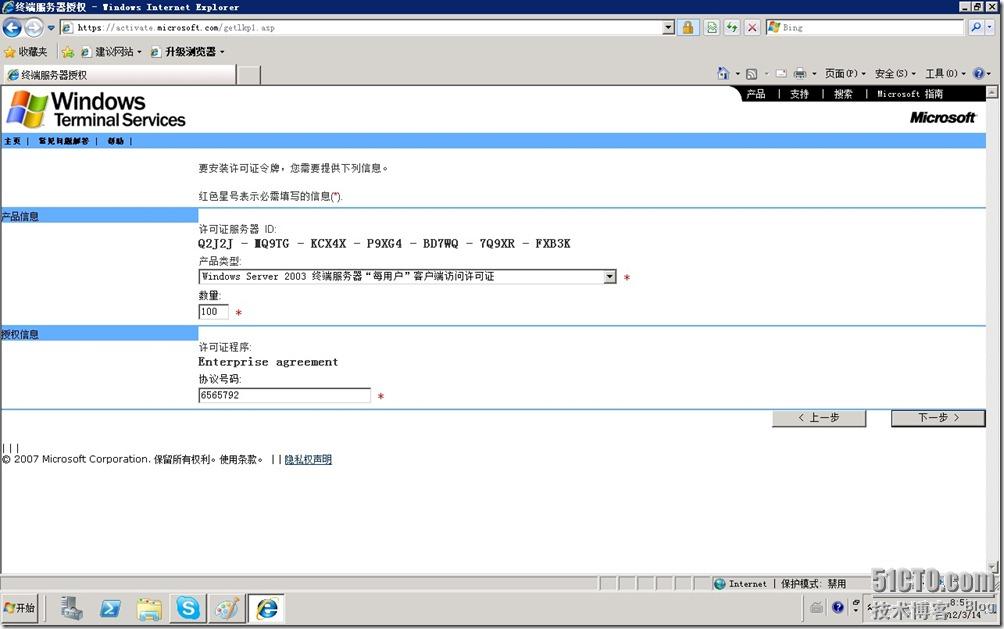Click the 协议号码 agreement number field
Screen dimensions: 1004x629
[x=284, y=395]
